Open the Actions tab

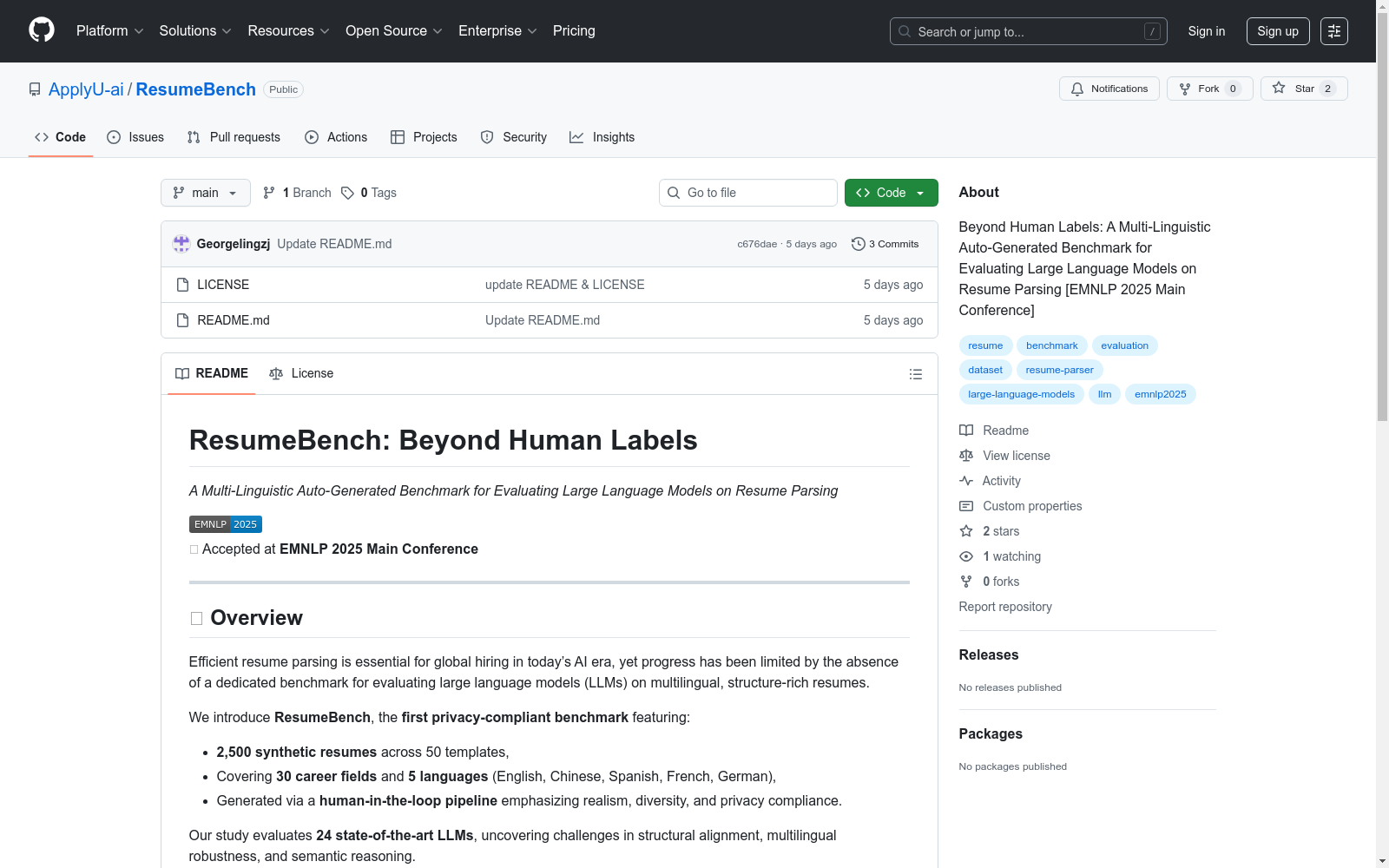[336, 137]
